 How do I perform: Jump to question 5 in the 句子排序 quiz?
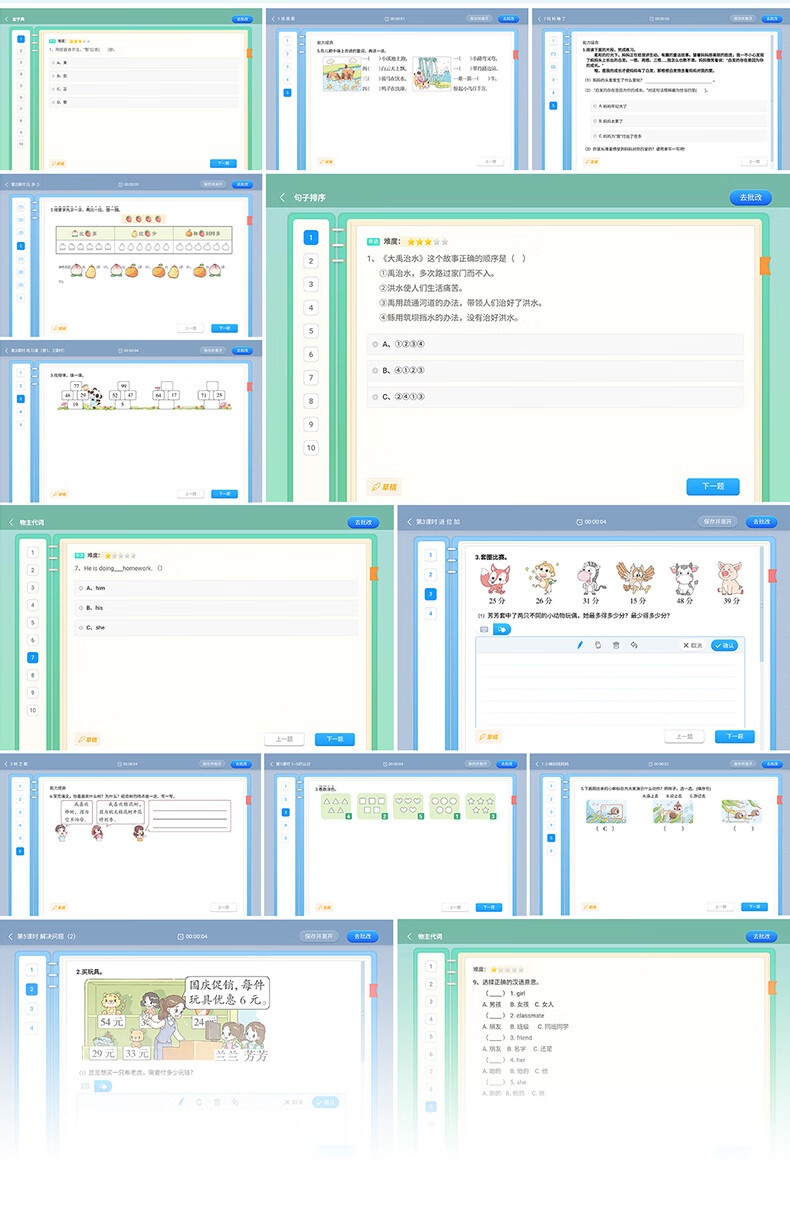point(311,331)
